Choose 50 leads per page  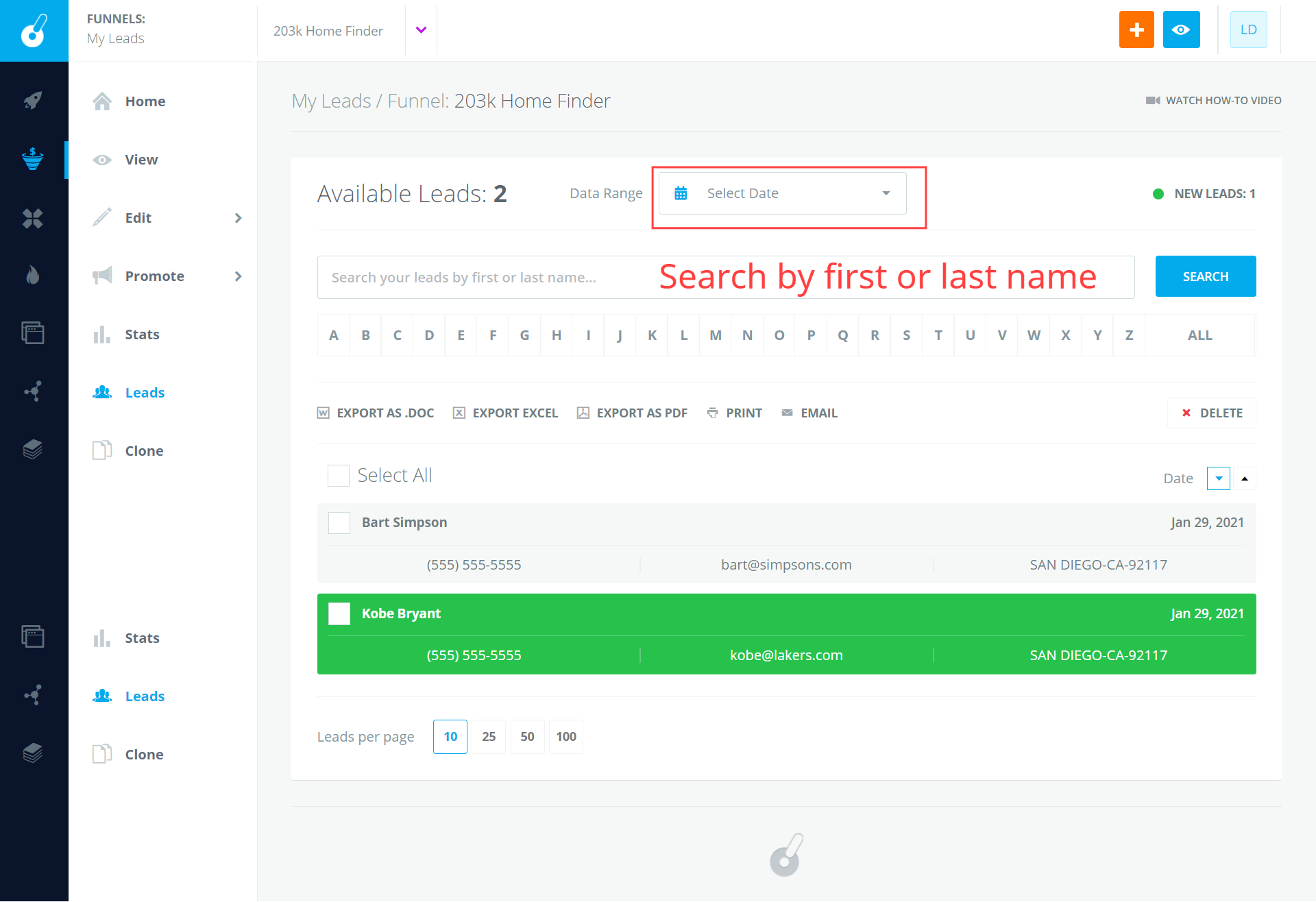coord(527,737)
